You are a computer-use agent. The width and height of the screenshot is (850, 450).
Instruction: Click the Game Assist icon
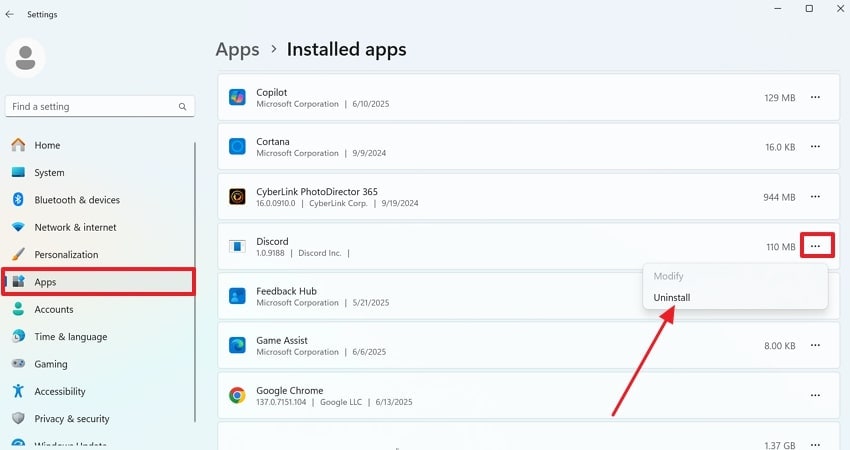237,345
